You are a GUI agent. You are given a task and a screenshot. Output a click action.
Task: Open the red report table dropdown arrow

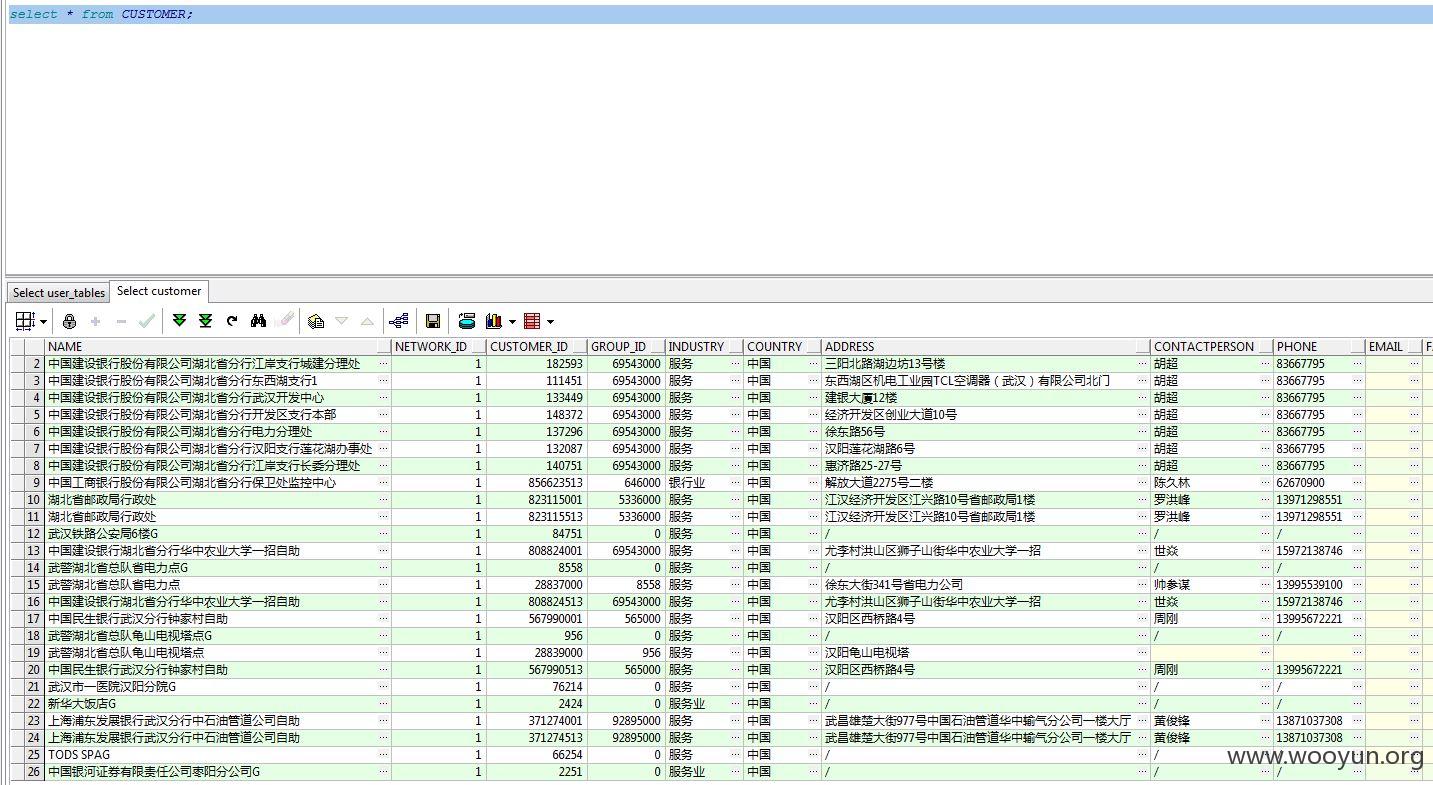[550, 322]
